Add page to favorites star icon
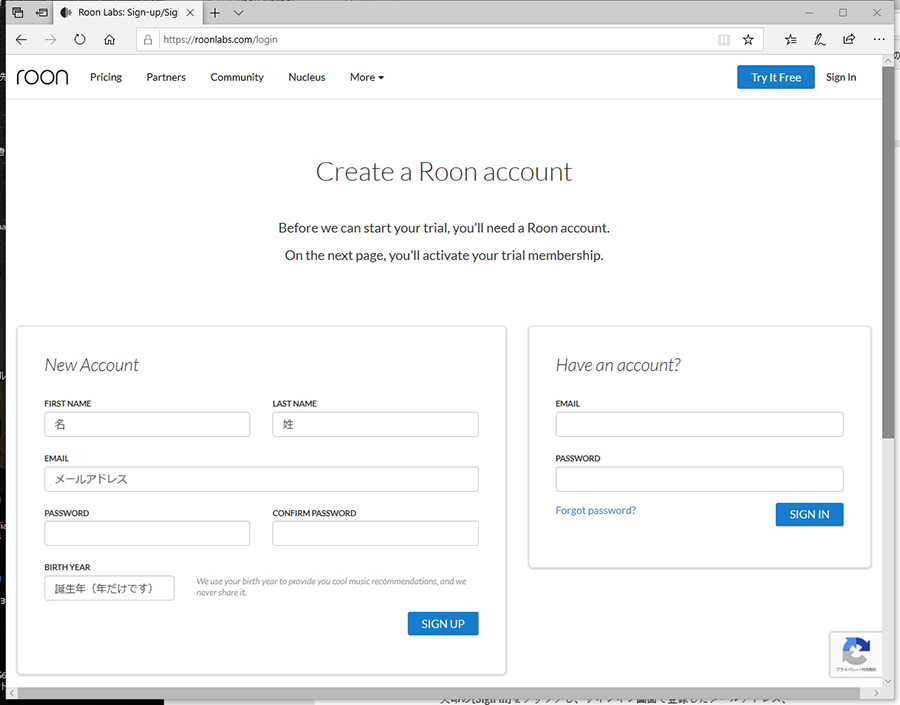This screenshot has height=705, width=900. point(748,40)
